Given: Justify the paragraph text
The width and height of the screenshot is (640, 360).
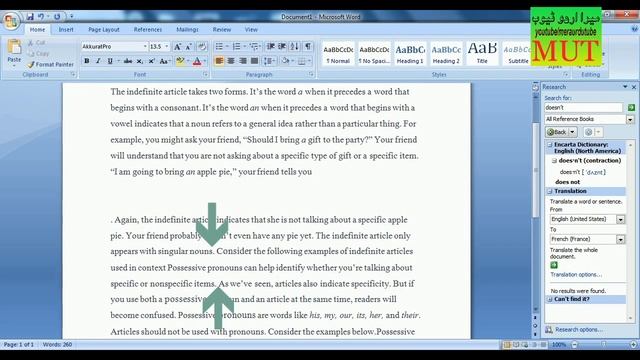Looking at the screenshot, I should click(254, 61).
